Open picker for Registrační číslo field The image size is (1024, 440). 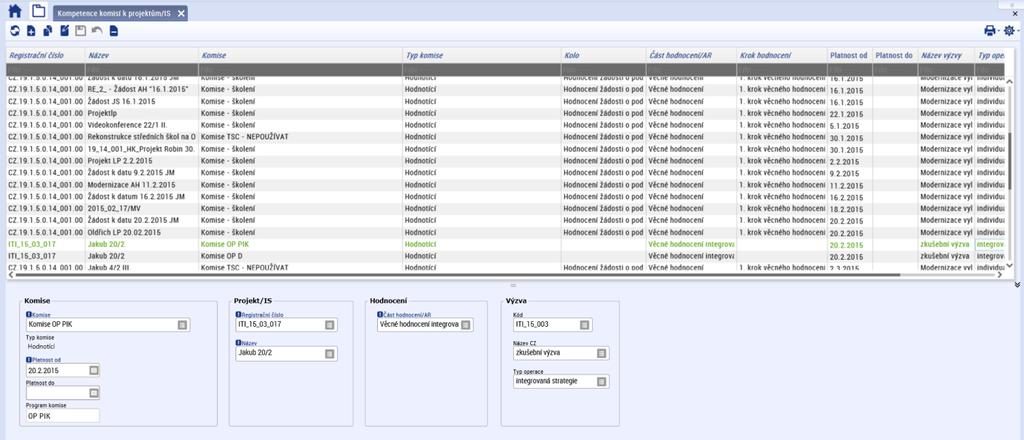pyautogui.click(x=330, y=324)
